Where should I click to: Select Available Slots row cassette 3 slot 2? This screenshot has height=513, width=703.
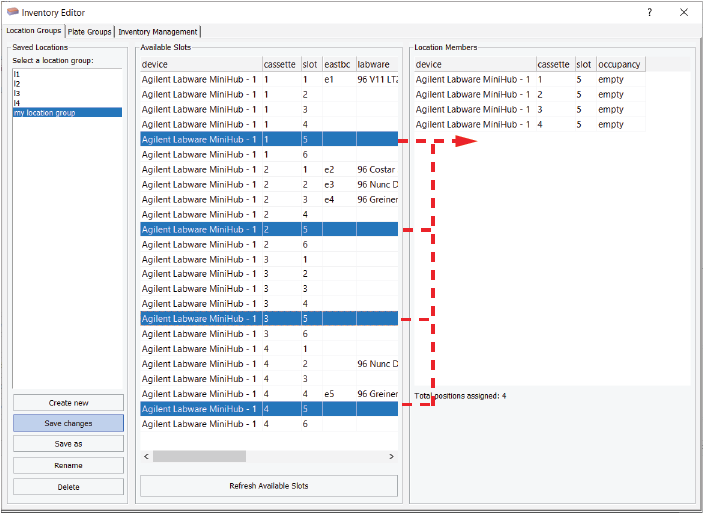[269, 274]
